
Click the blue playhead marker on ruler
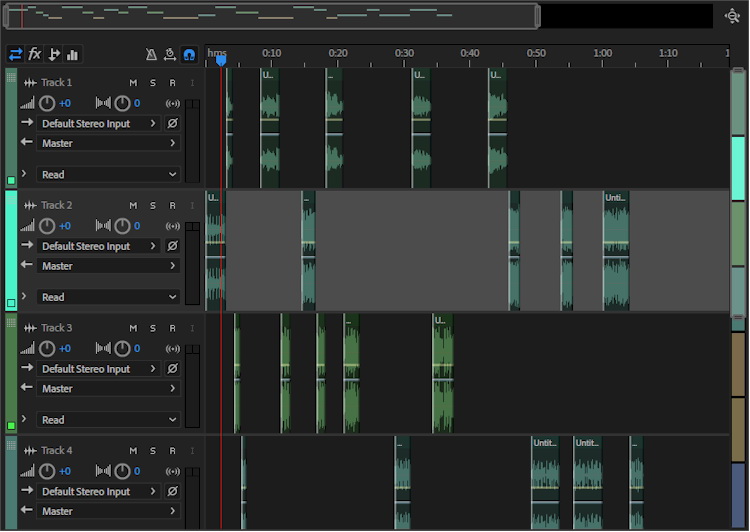221,60
